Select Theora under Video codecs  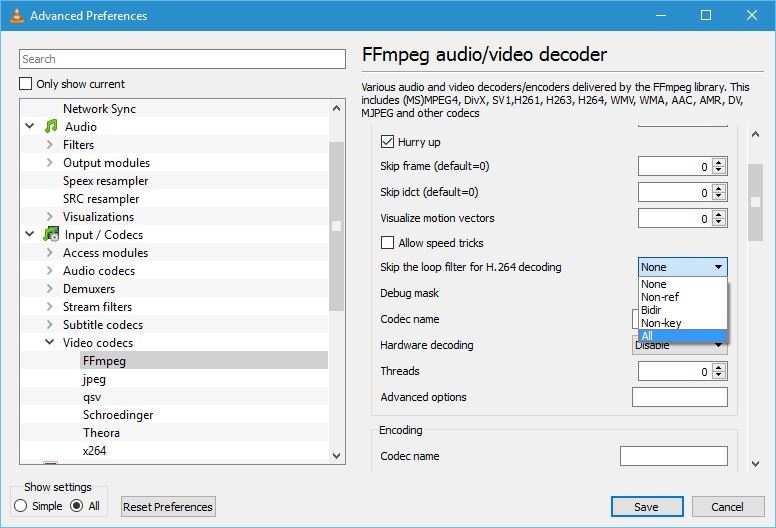coord(101,433)
